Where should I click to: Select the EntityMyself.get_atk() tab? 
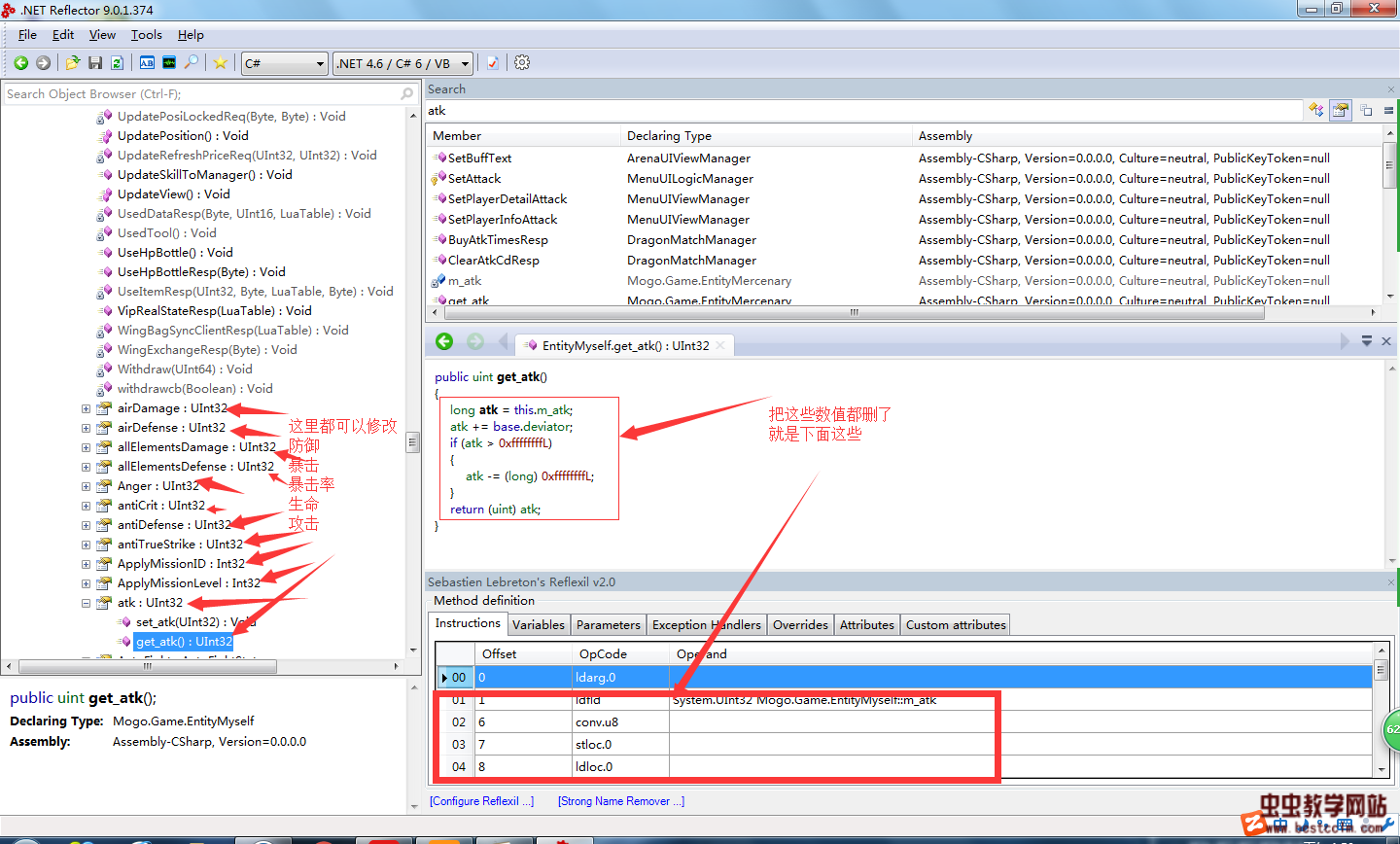pos(625,345)
